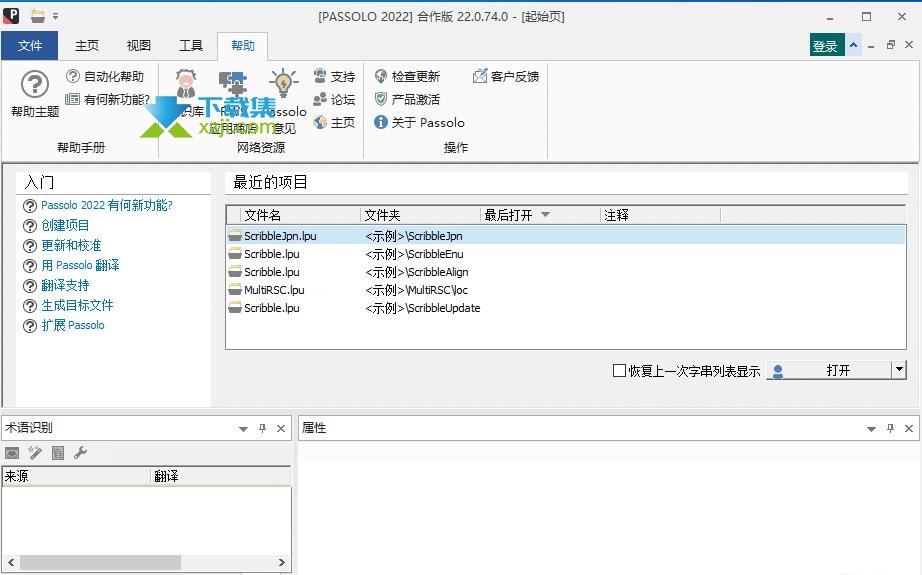Open 论坛 forum
Image resolution: width=922 pixels, height=575 pixels.
coord(334,99)
